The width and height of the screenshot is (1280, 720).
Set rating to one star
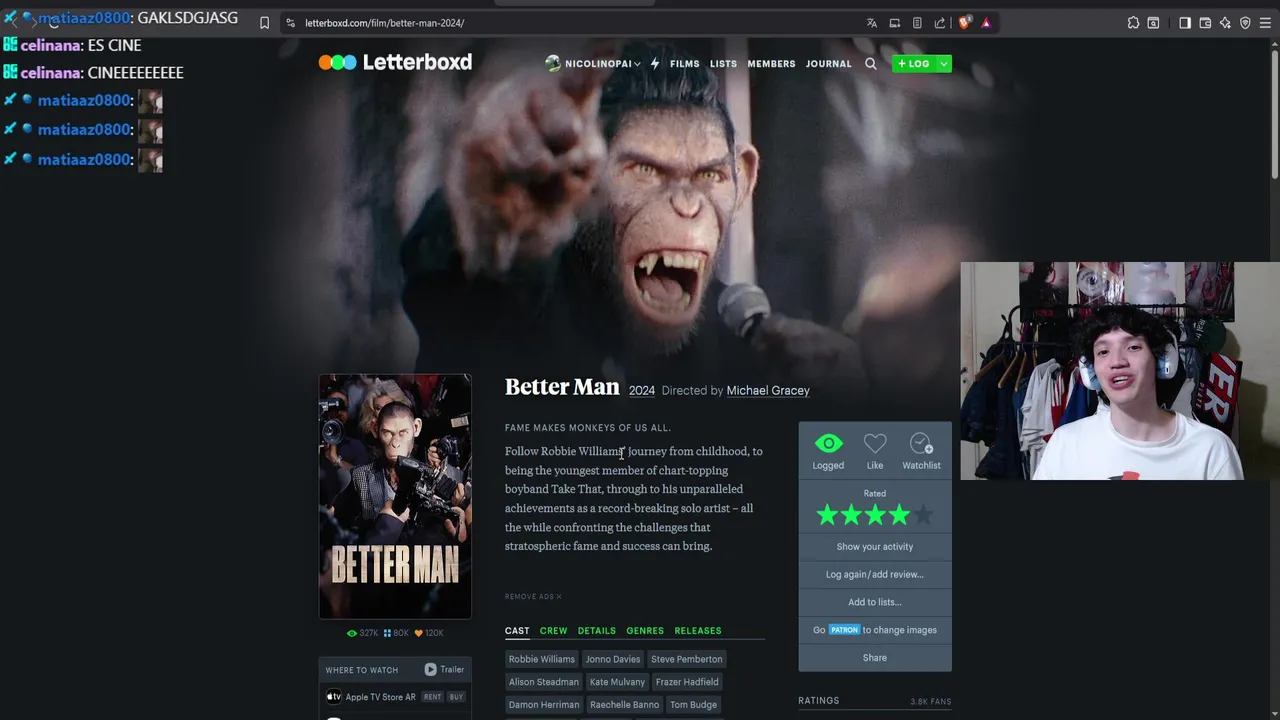pos(827,515)
